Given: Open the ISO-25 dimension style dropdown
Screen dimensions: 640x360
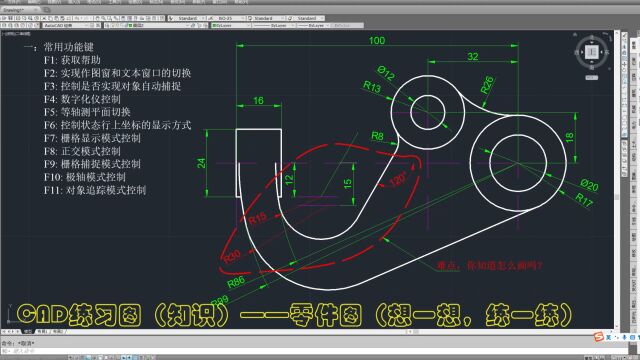Looking at the screenshot, I should 229,18.
